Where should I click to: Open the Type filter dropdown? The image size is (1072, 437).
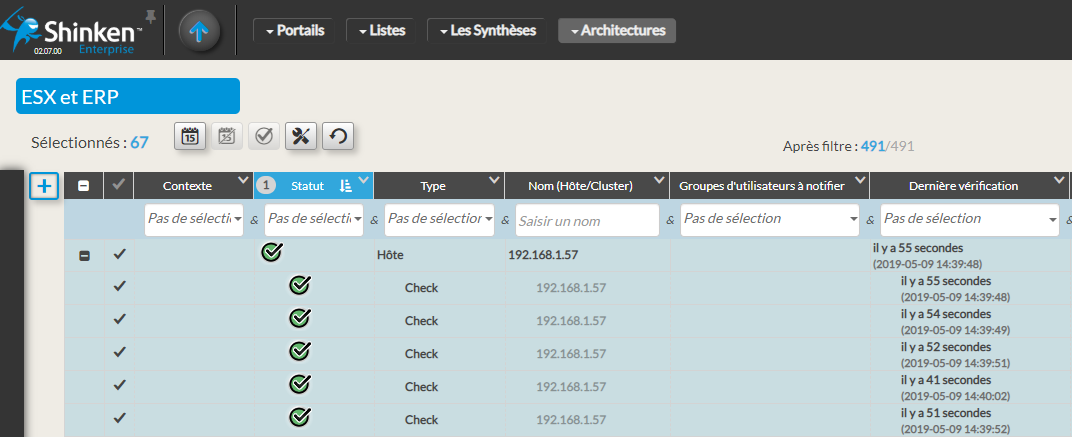439,219
